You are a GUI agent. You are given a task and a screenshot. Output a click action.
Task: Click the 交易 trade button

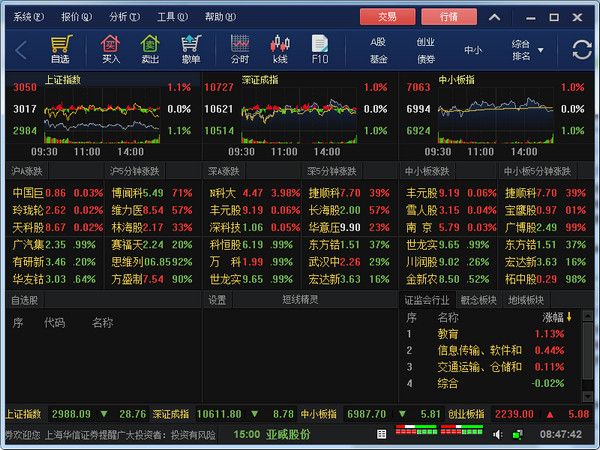387,17
